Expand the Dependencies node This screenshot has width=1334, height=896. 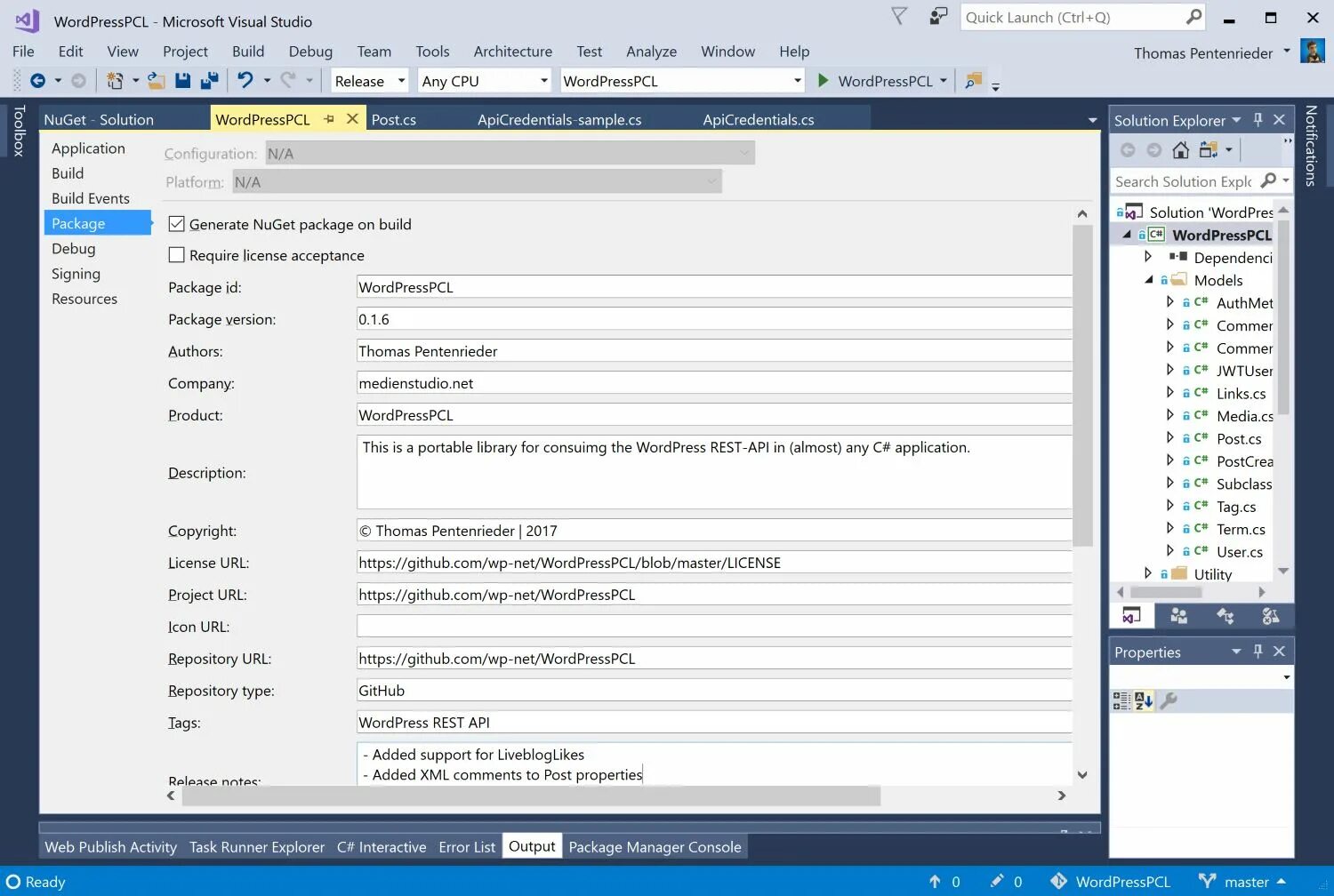pyautogui.click(x=1148, y=256)
